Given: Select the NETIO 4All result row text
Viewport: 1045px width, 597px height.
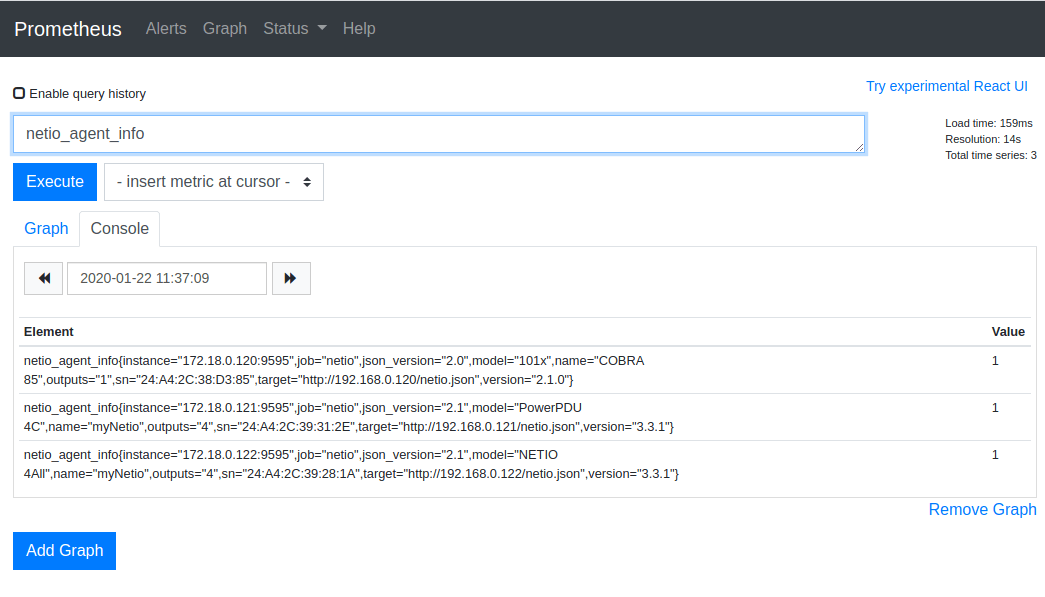Looking at the screenshot, I should point(351,464).
